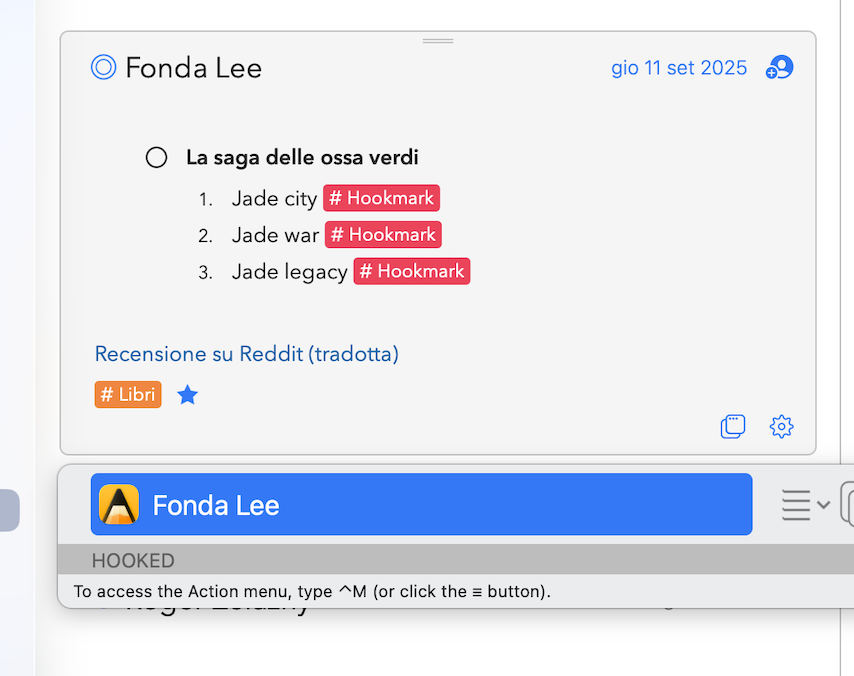The width and height of the screenshot is (854, 676).
Task: Click the duplicate note icon
Action: point(733,427)
